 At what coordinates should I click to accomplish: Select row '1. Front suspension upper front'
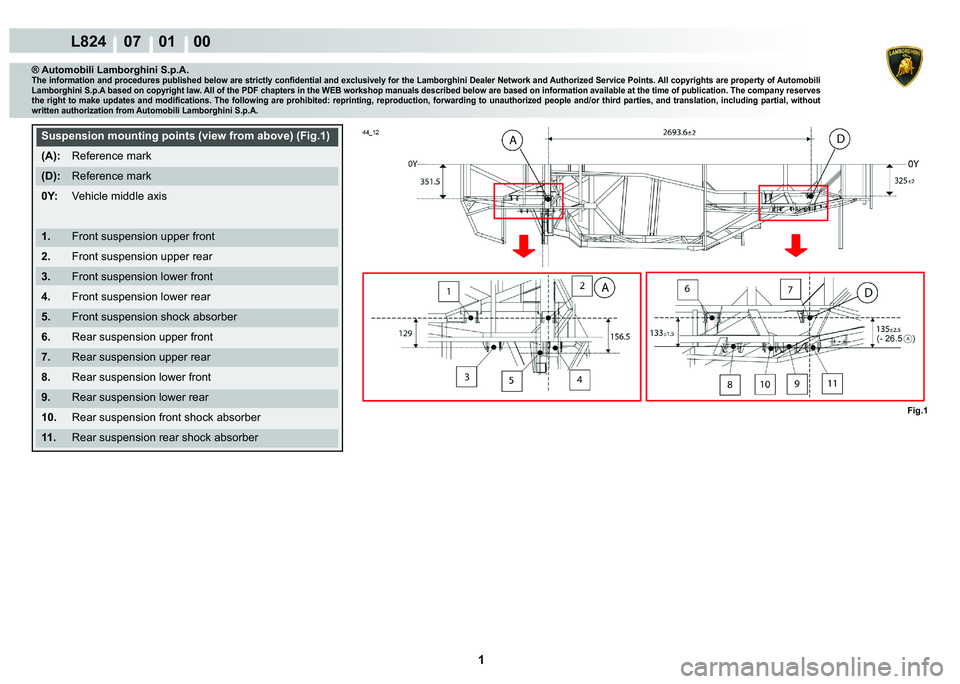coord(186,237)
